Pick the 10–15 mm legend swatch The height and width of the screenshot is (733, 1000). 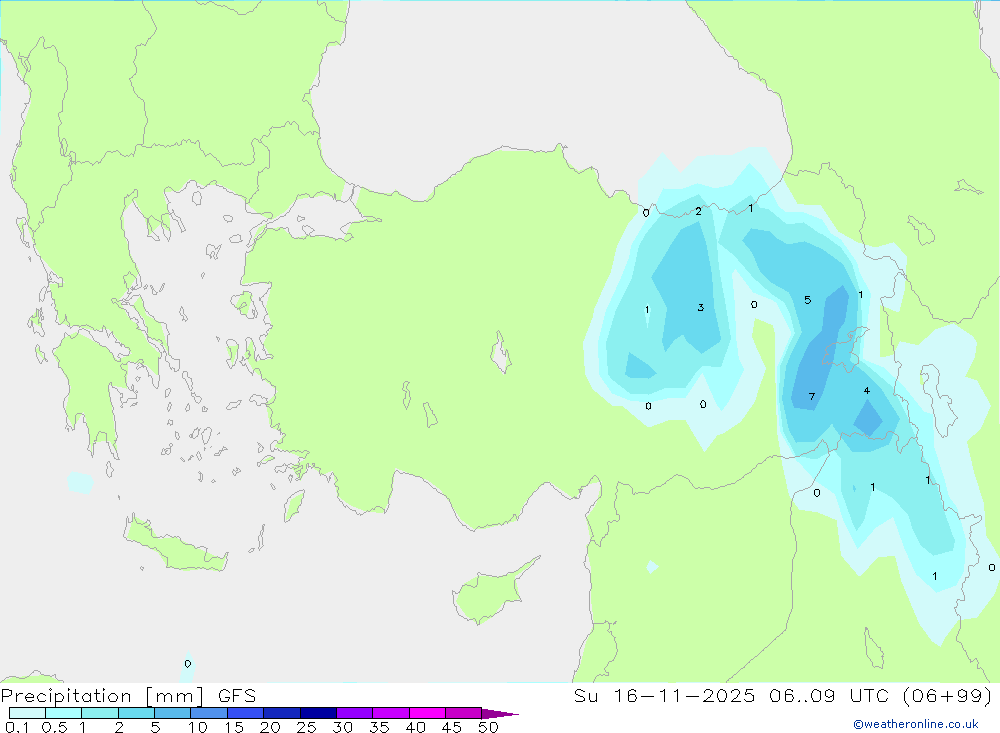pos(209,713)
